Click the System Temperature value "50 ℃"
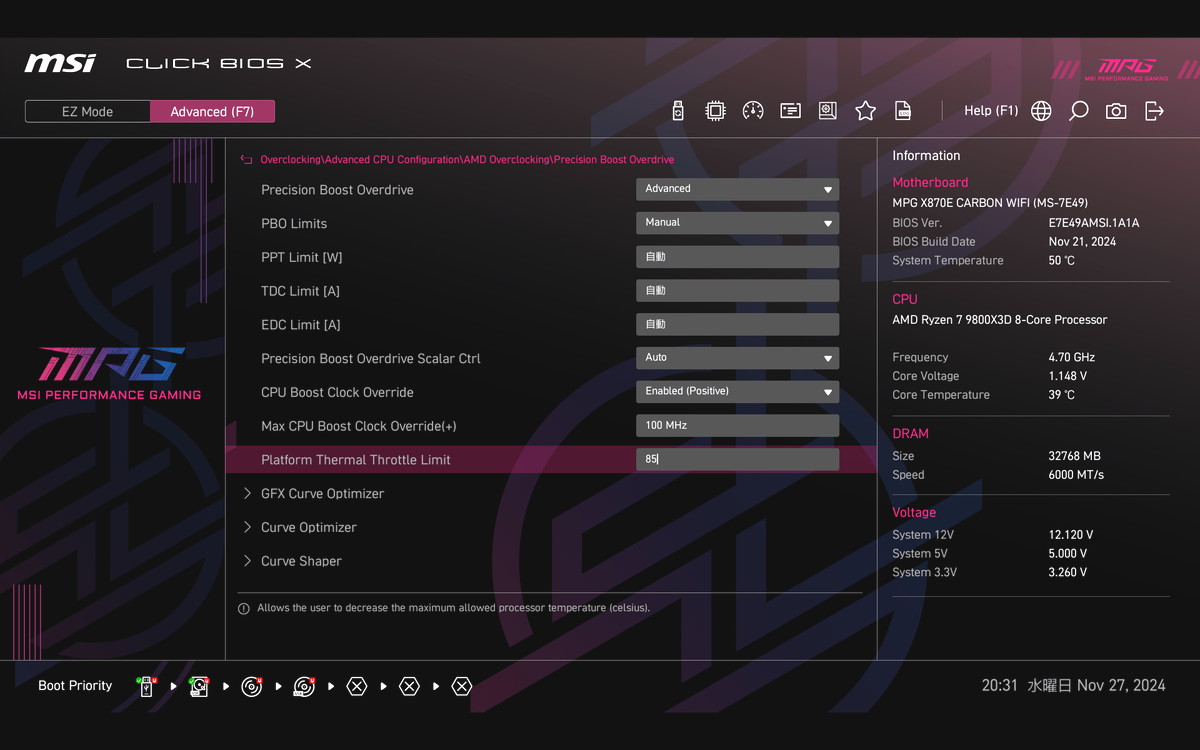Viewport: 1200px width, 750px height. coord(1062,261)
